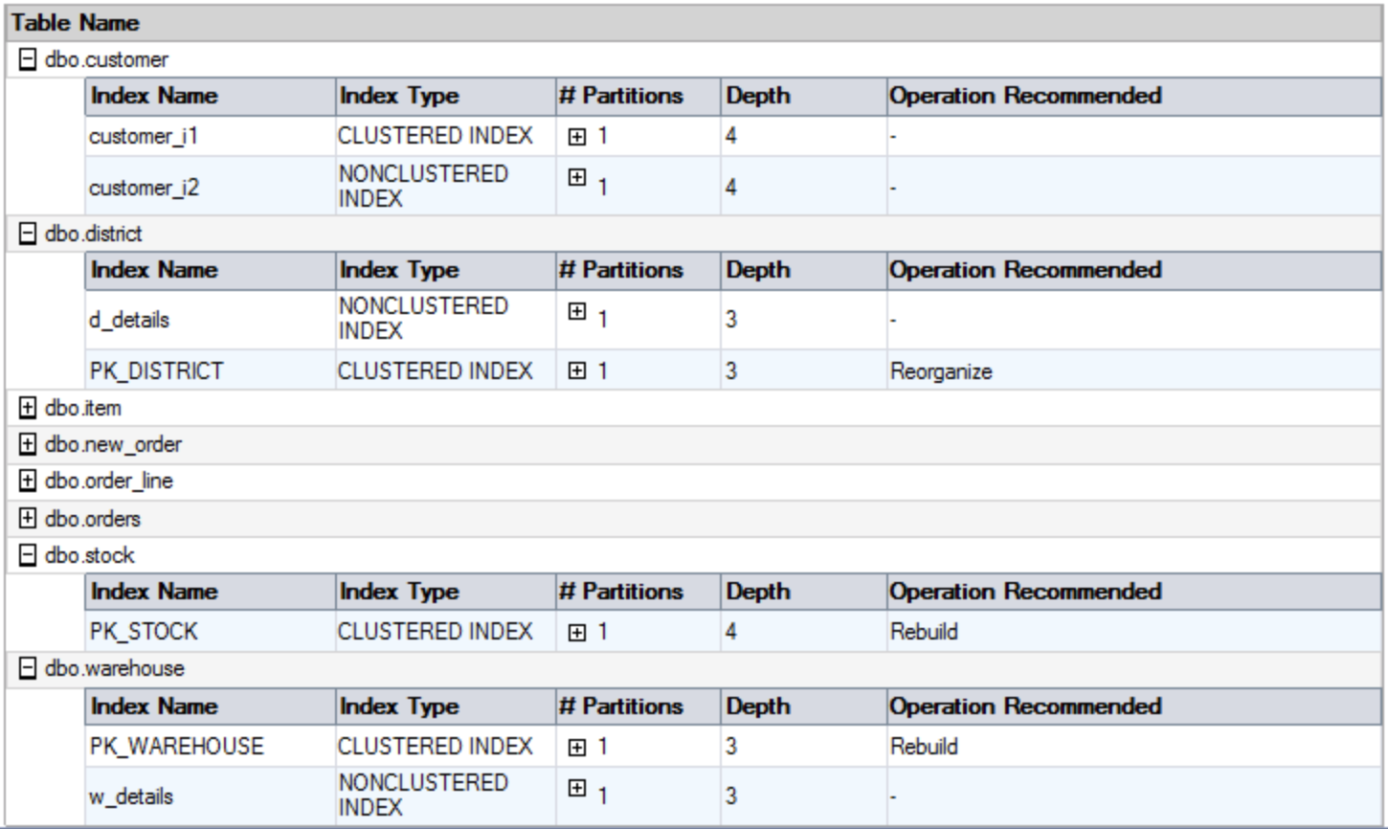
Task: Select the w_details index name cell
Action: click(210, 796)
